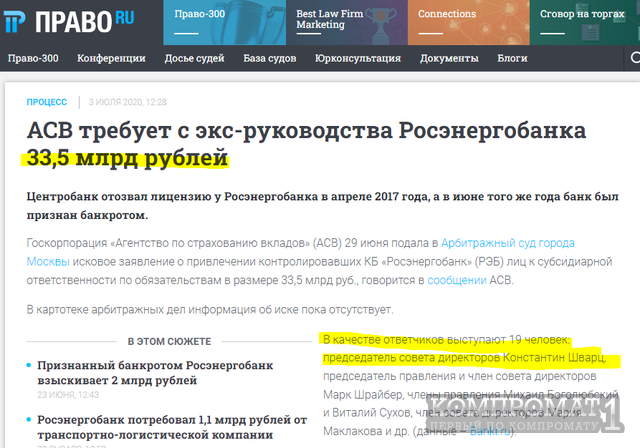Open the База судов menu item

270,58
